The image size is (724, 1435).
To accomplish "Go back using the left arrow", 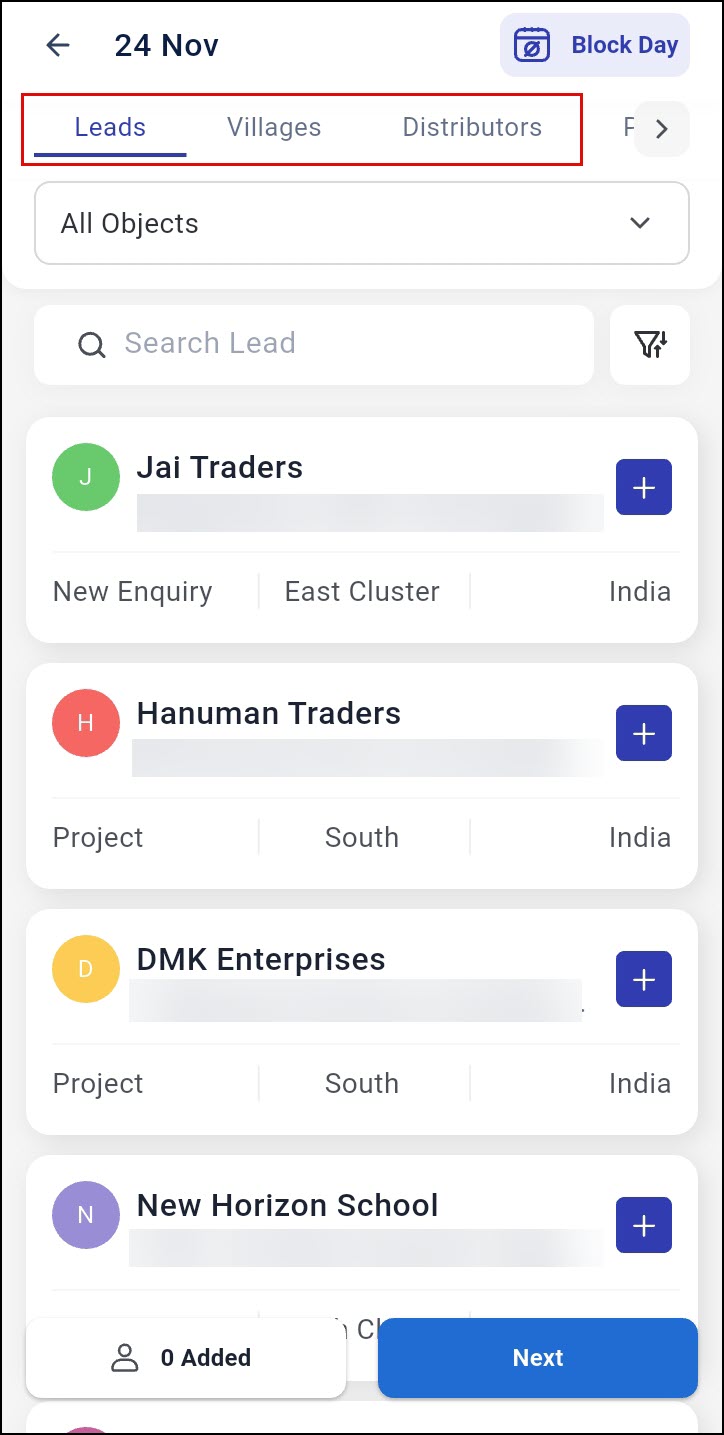I will [x=58, y=45].
